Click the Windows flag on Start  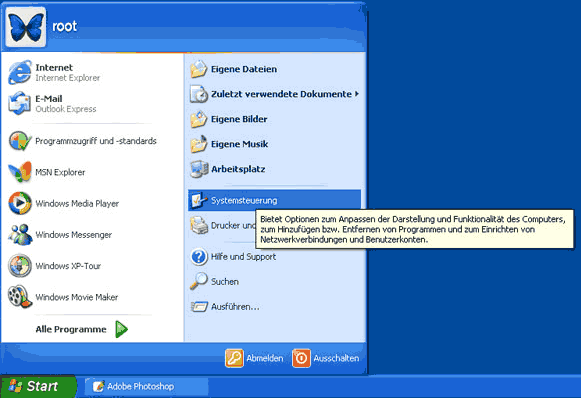tap(15, 386)
